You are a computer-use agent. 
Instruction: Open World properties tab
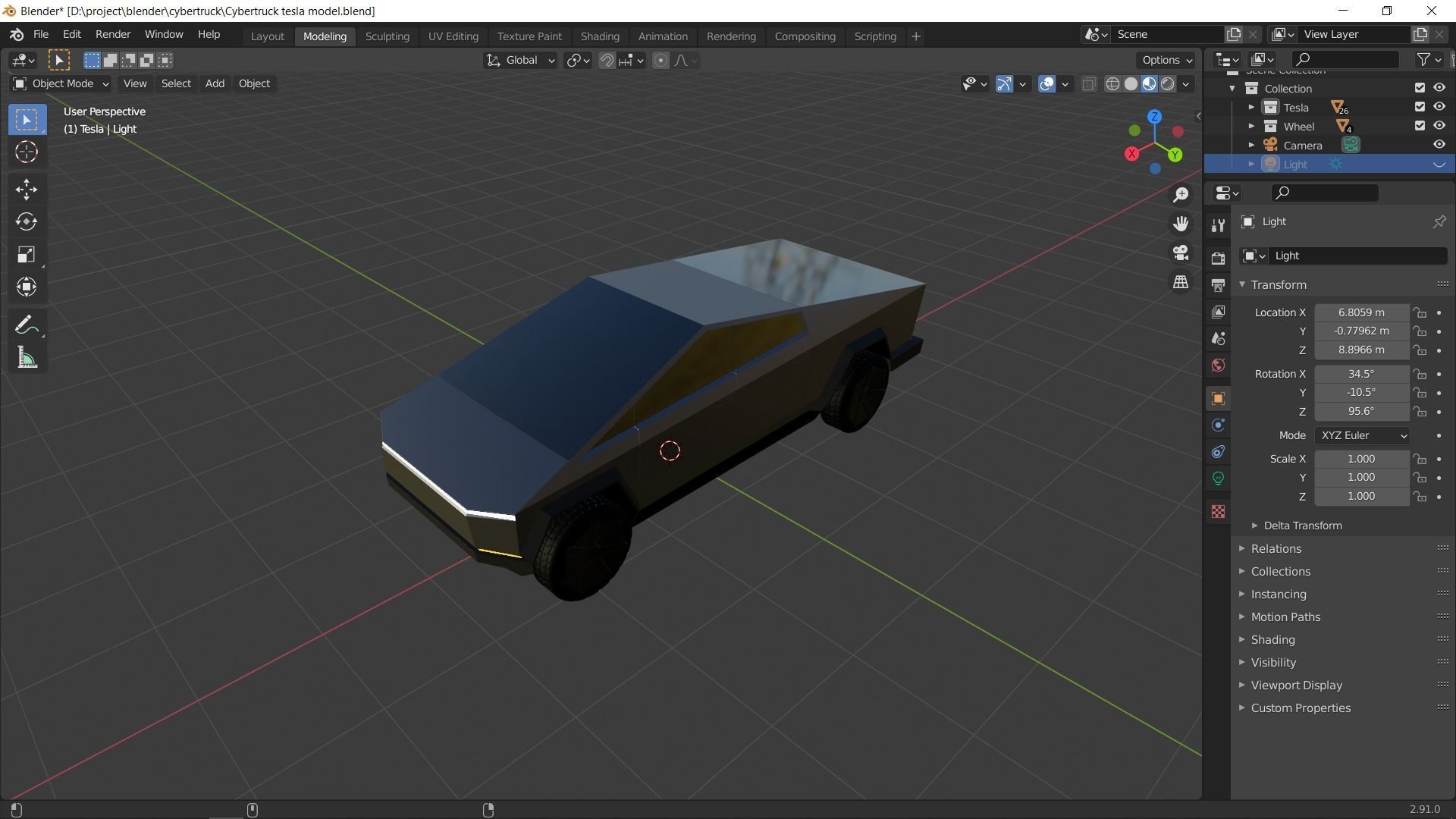pyautogui.click(x=1218, y=366)
